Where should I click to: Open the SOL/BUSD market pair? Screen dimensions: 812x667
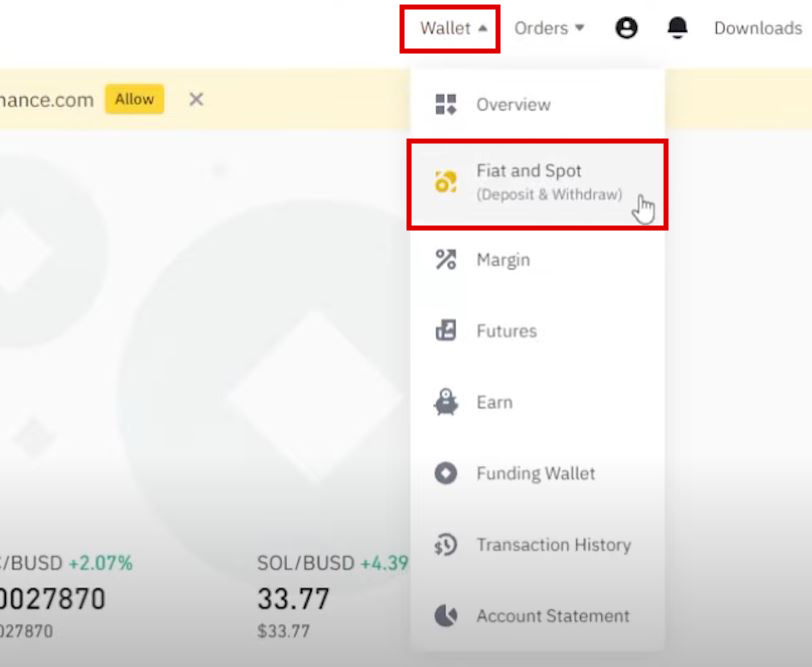(306, 563)
